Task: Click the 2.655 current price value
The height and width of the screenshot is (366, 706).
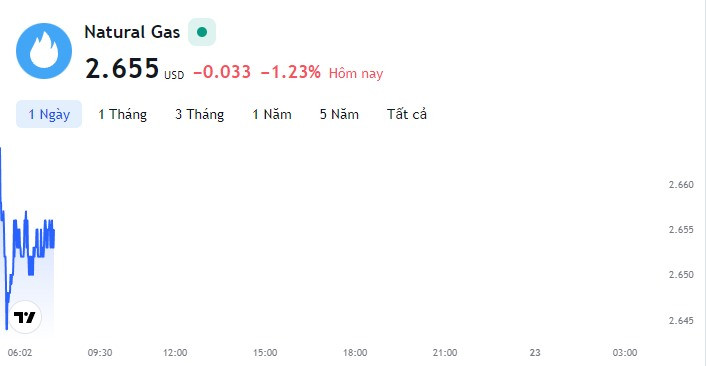Action: (122, 68)
